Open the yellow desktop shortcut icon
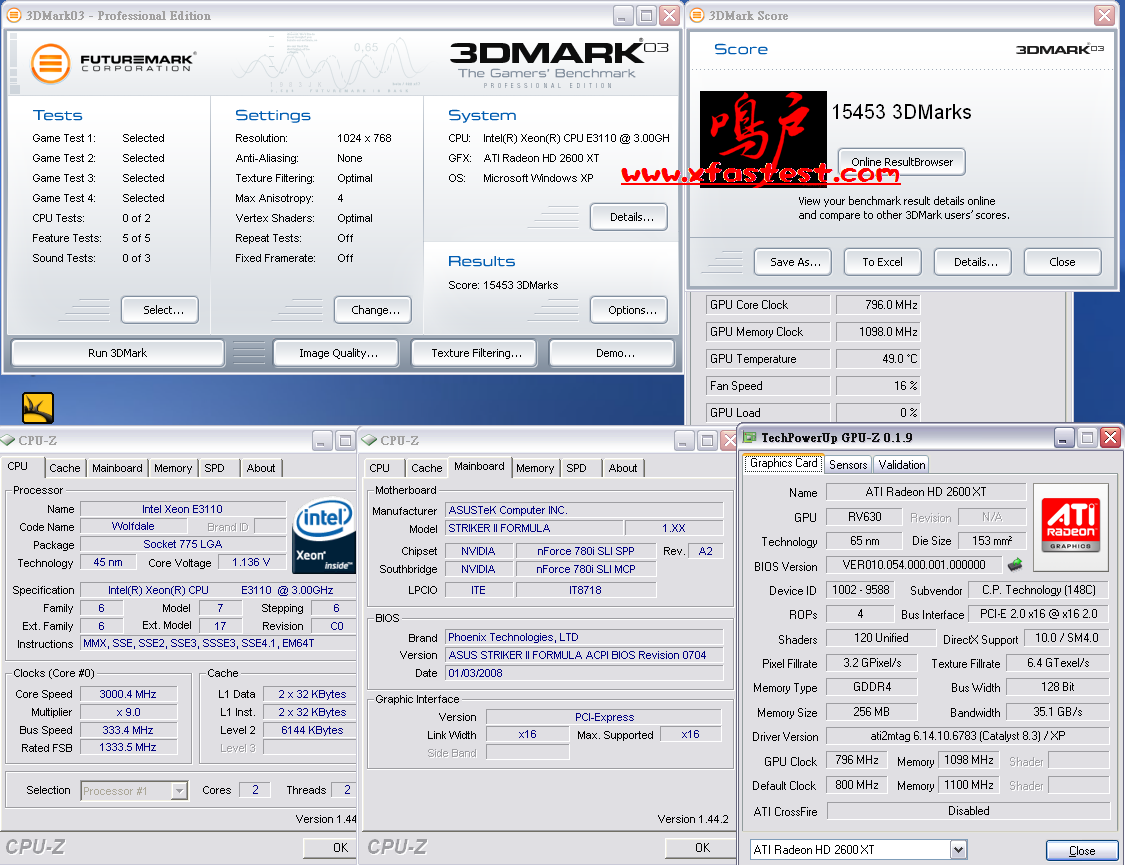The height and width of the screenshot is (865, 1125). tap(38, 407)
